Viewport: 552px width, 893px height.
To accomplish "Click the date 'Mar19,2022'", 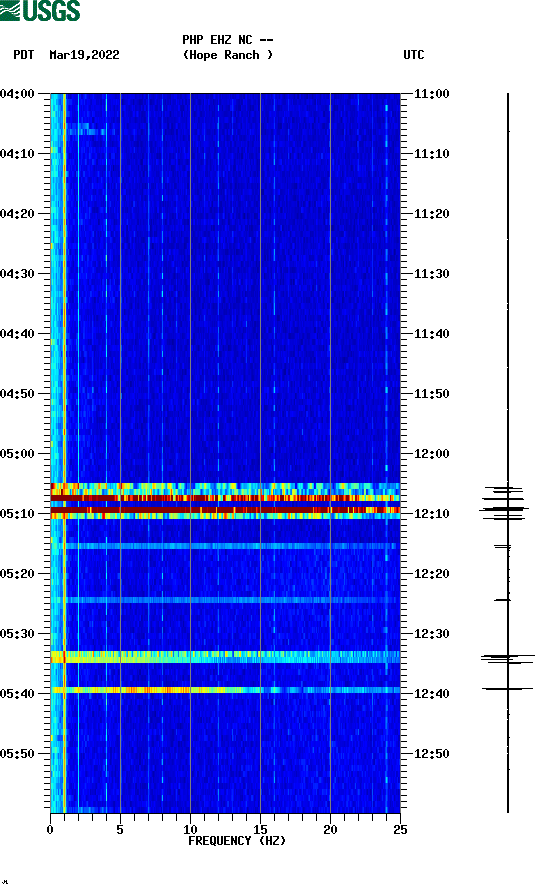I will point(84,55).
